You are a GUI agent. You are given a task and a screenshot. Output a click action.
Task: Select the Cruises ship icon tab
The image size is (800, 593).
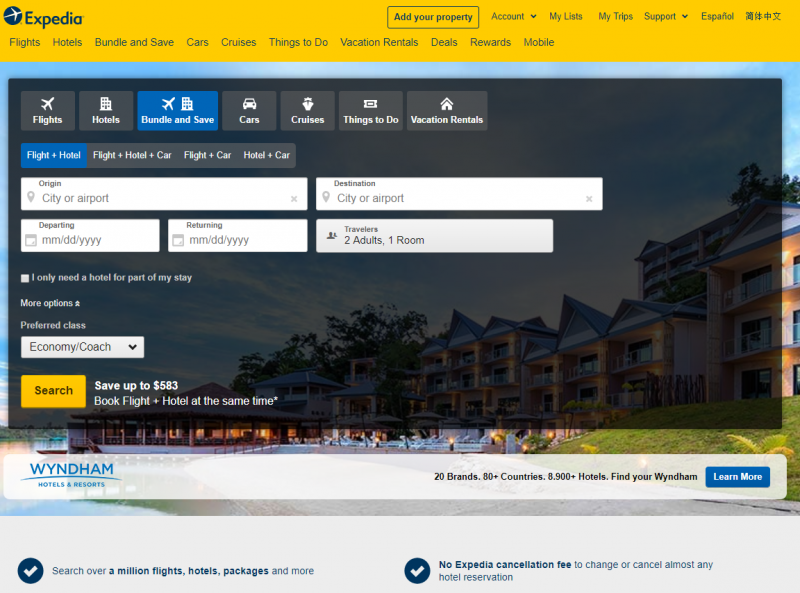click(x=307, y=111)
